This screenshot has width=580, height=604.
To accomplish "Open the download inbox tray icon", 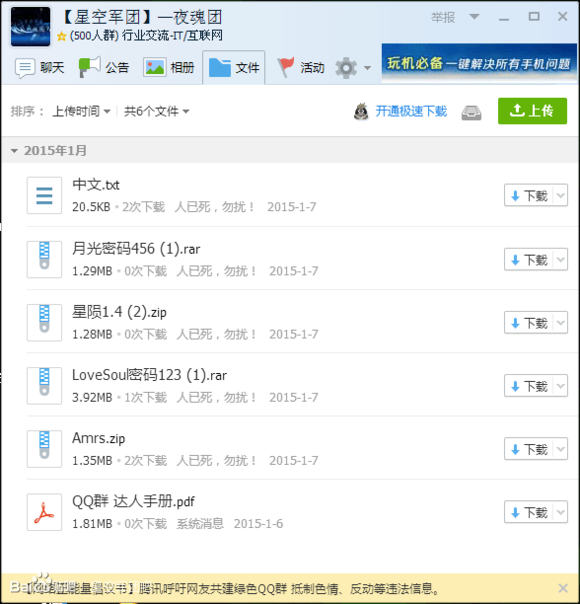I will pyautogui.click(x=471, y=113).
